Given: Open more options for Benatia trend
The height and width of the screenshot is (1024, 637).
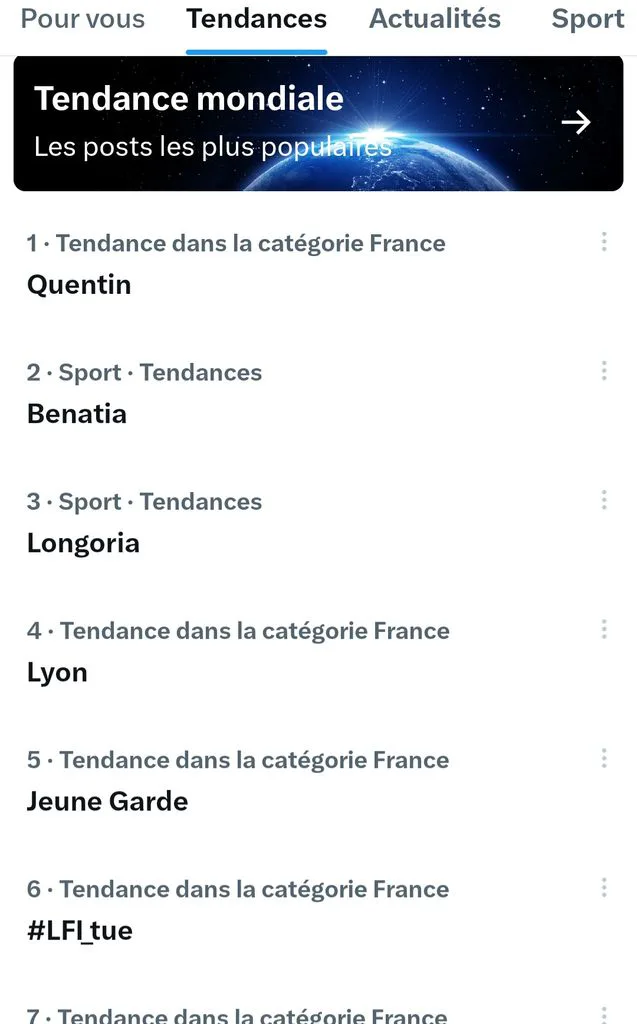Looking at the screenshot, I should pos(604,371).
